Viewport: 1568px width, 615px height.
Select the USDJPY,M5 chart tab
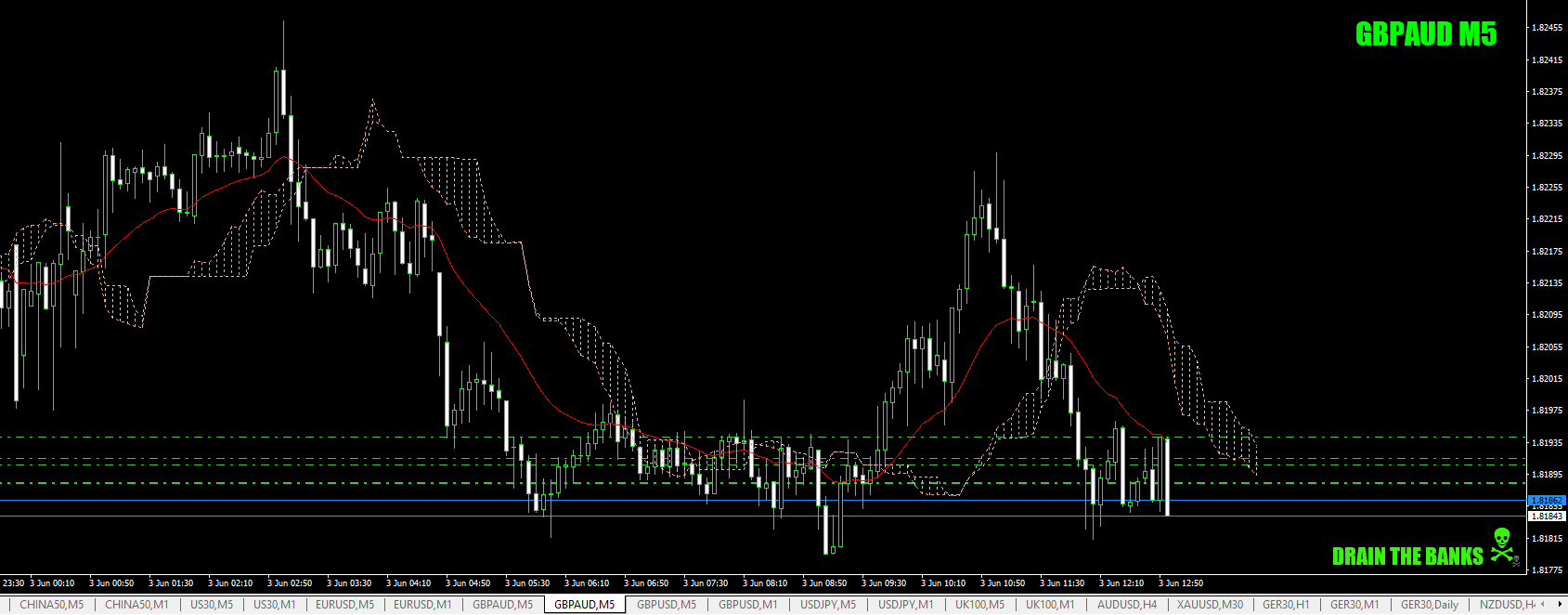click(828, 605)
